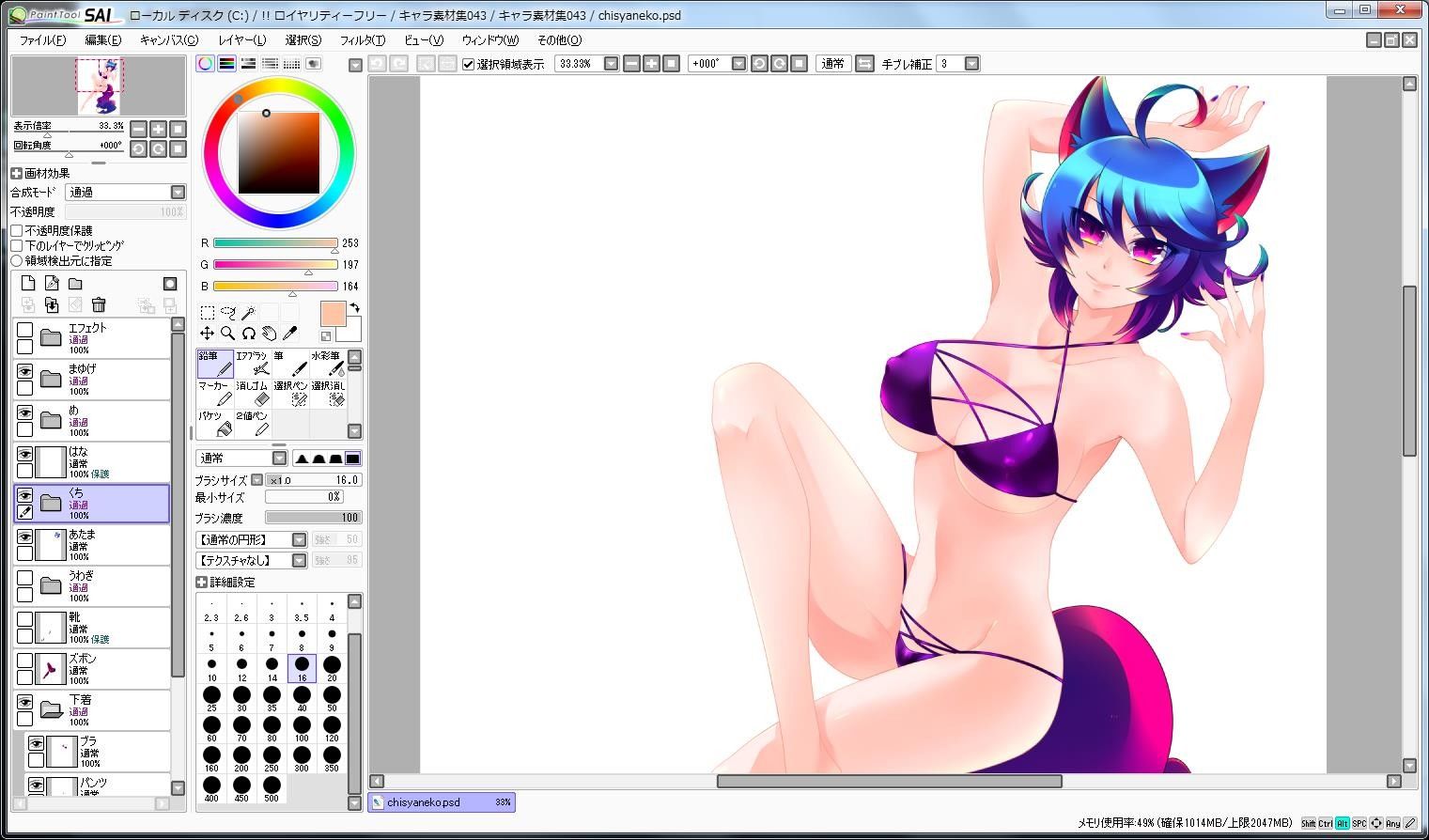The image size is (1429, 840).
Task: Activate the Eyedropper color picker tool
Action: 290,334
